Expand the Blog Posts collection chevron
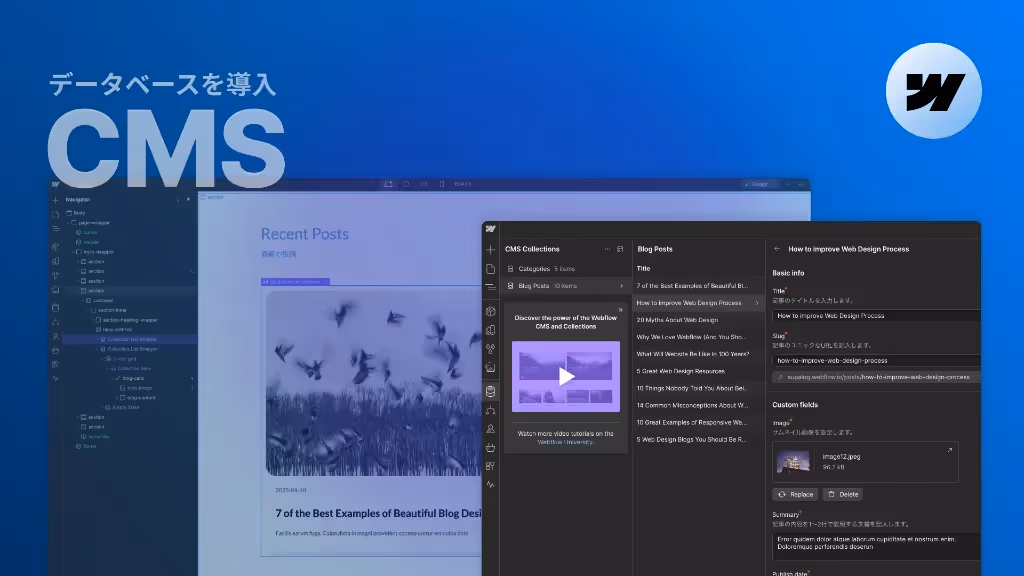The height and width of the screenshot is (576, 1024). coord(621,286)
